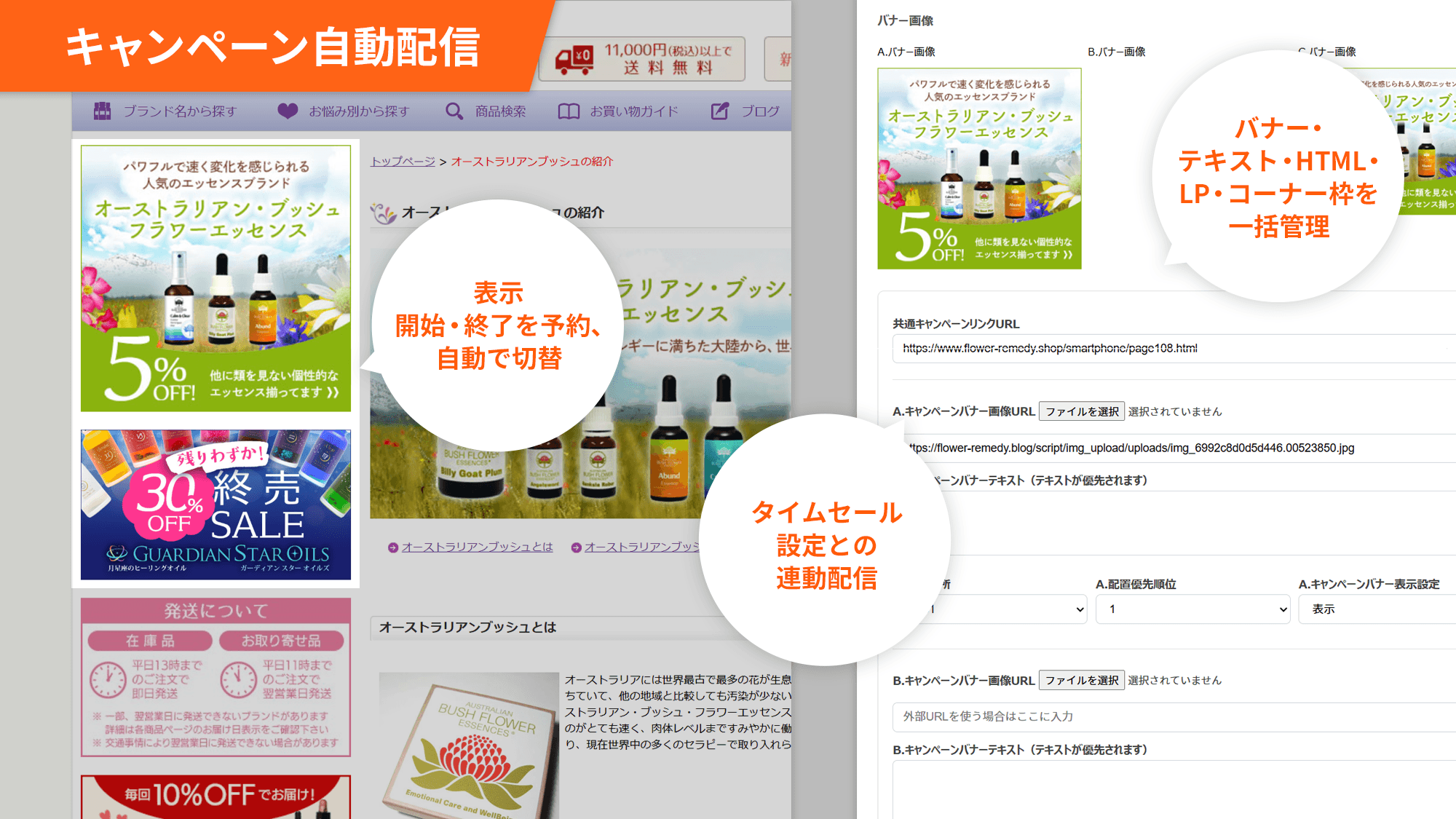The image size is (1456, 819).
Task: Click ファイルを選択 for A campaign banner
Action: pyautogui.click(x=1082, y=411)
